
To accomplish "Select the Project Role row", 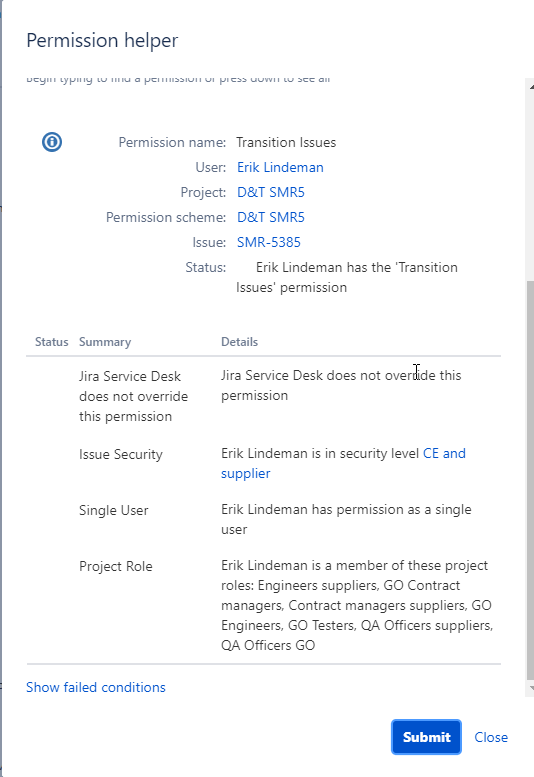I will click(x=264, y=606).
